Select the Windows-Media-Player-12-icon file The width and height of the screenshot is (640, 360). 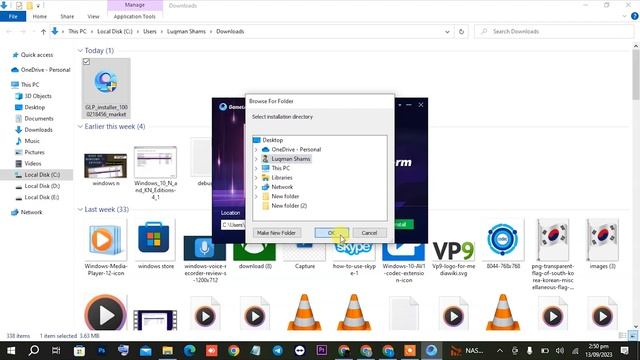[x=106, y=248]
